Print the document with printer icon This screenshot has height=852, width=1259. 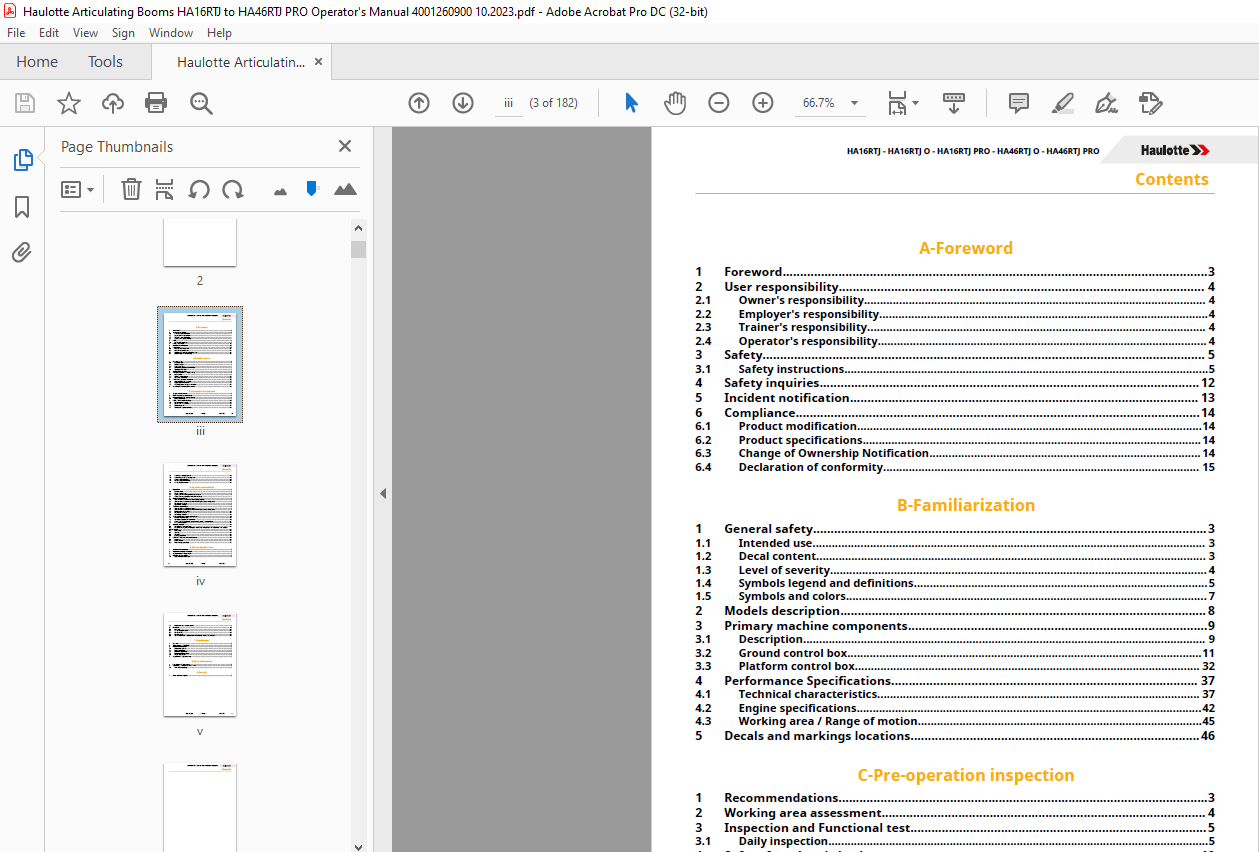(x=156, y=103)
